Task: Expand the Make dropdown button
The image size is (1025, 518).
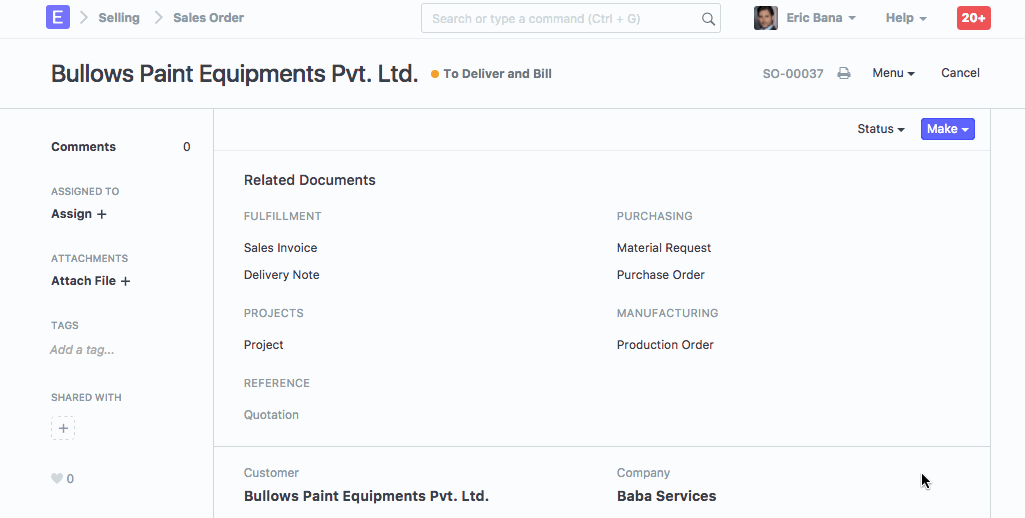Action: click(x=947, y=129)
